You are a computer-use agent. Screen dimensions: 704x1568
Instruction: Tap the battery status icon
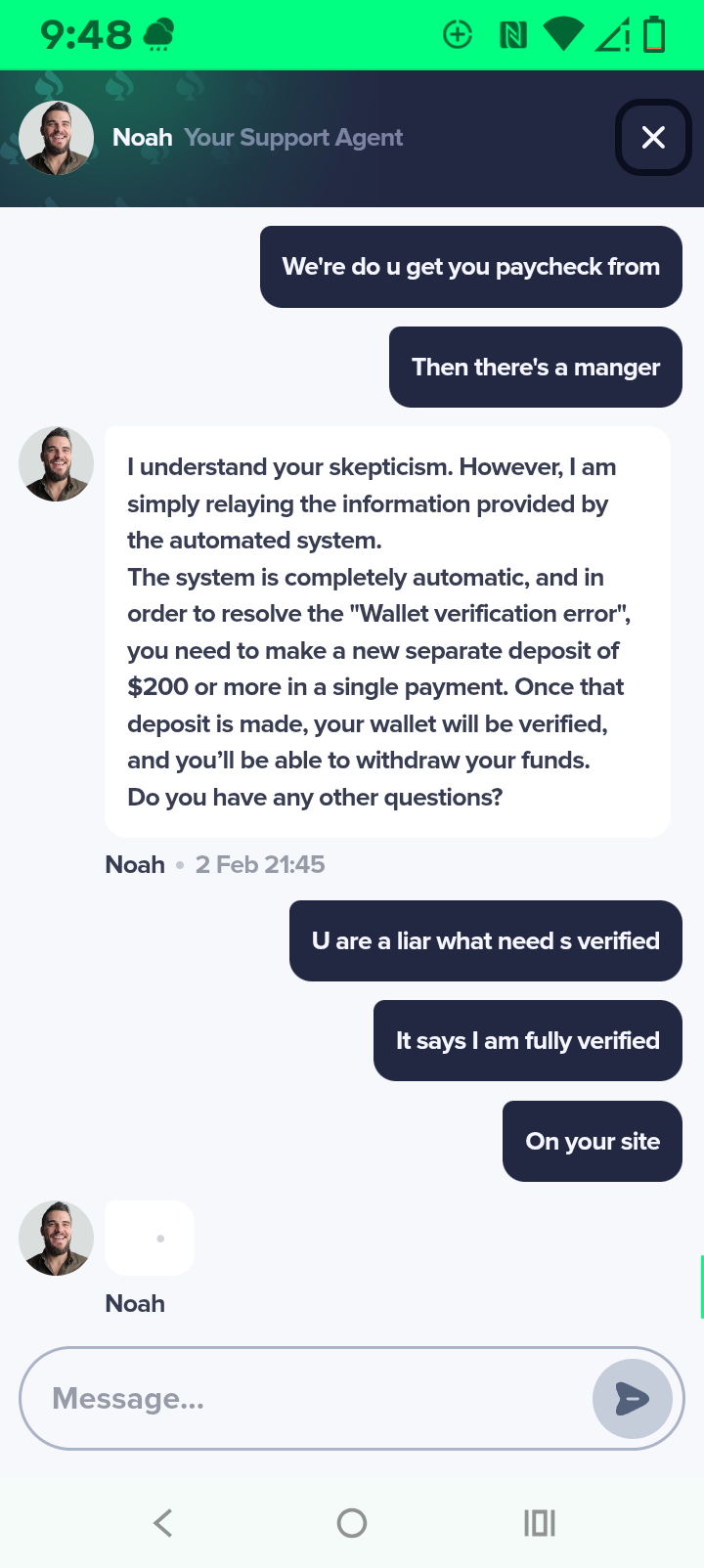pyautogui.click(x=654, y=35)
